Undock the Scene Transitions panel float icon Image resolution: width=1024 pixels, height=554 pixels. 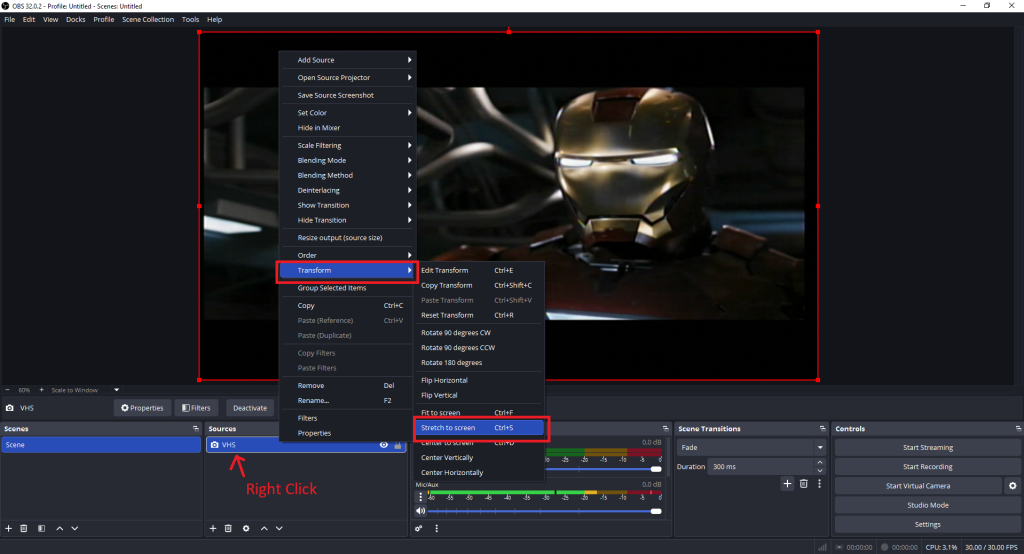point(822,429)
